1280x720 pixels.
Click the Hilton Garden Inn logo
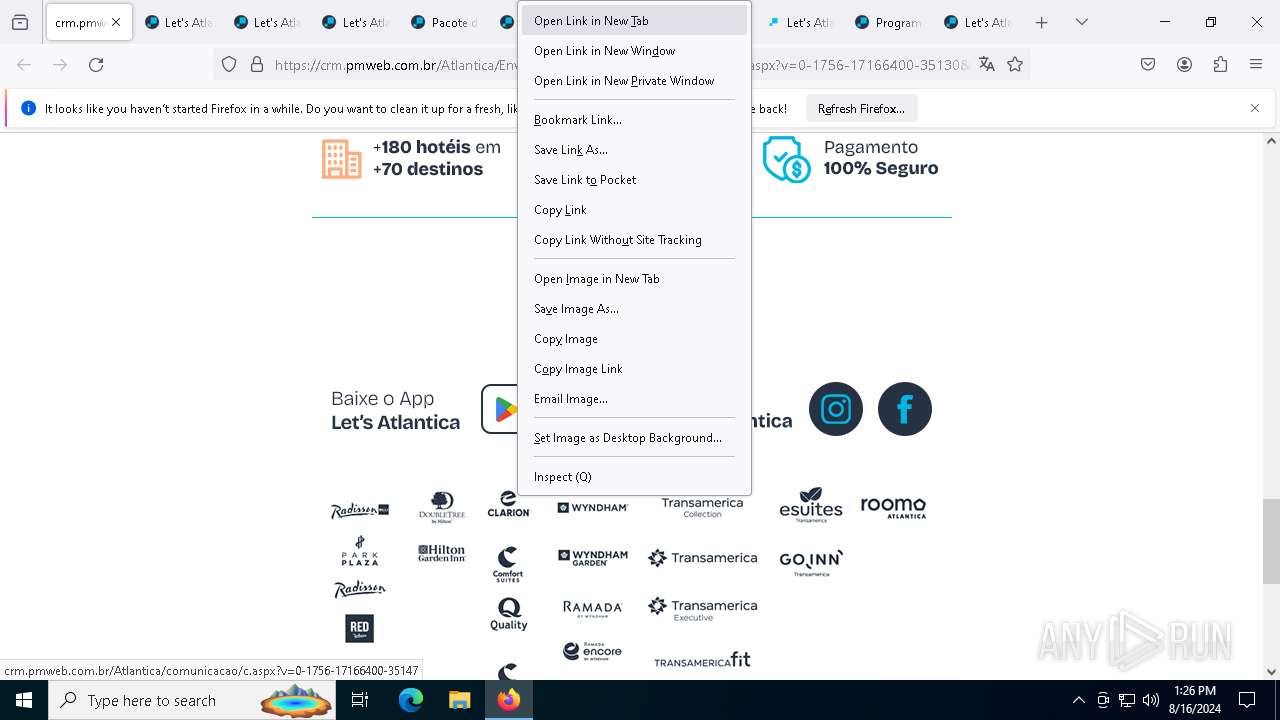click(442, 553)
